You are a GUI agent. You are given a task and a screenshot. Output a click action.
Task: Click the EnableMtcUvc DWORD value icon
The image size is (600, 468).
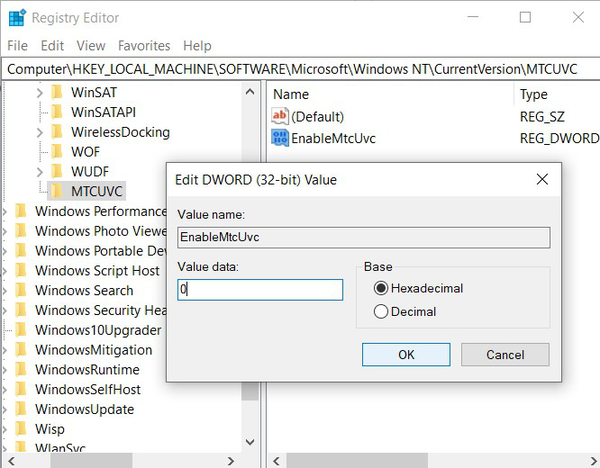click(x=280, y=138)
